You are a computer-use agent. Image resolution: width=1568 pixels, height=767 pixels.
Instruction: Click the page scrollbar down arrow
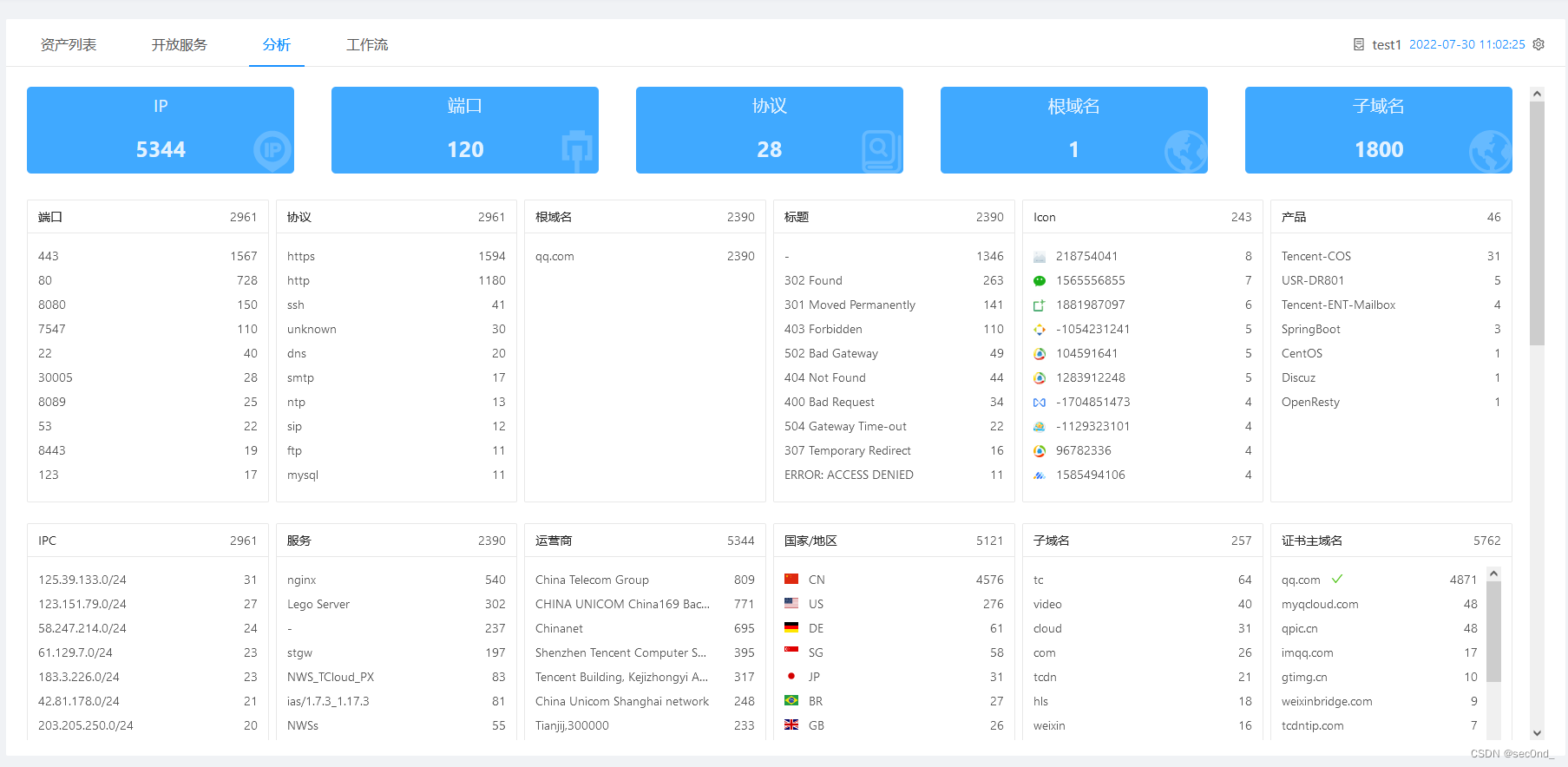click(x=1537, y=733)
